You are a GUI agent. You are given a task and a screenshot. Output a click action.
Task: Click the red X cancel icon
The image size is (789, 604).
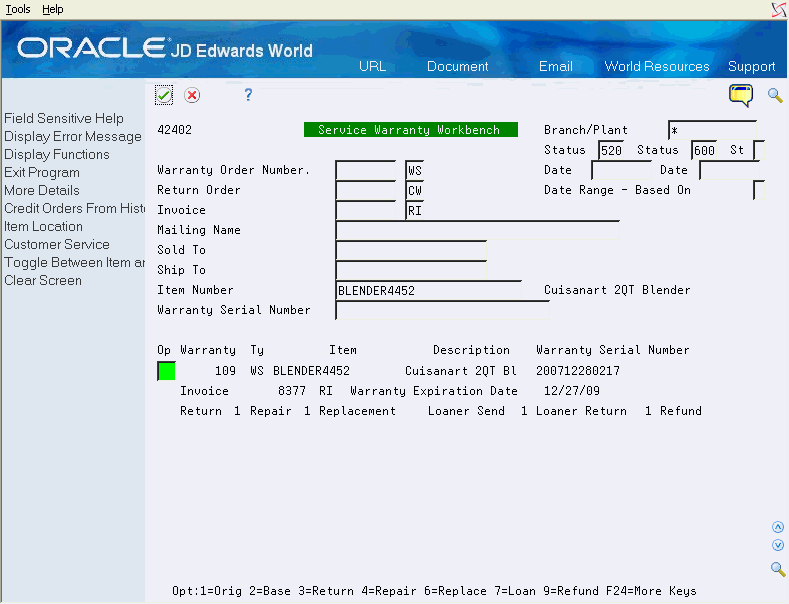coord(192,95)
